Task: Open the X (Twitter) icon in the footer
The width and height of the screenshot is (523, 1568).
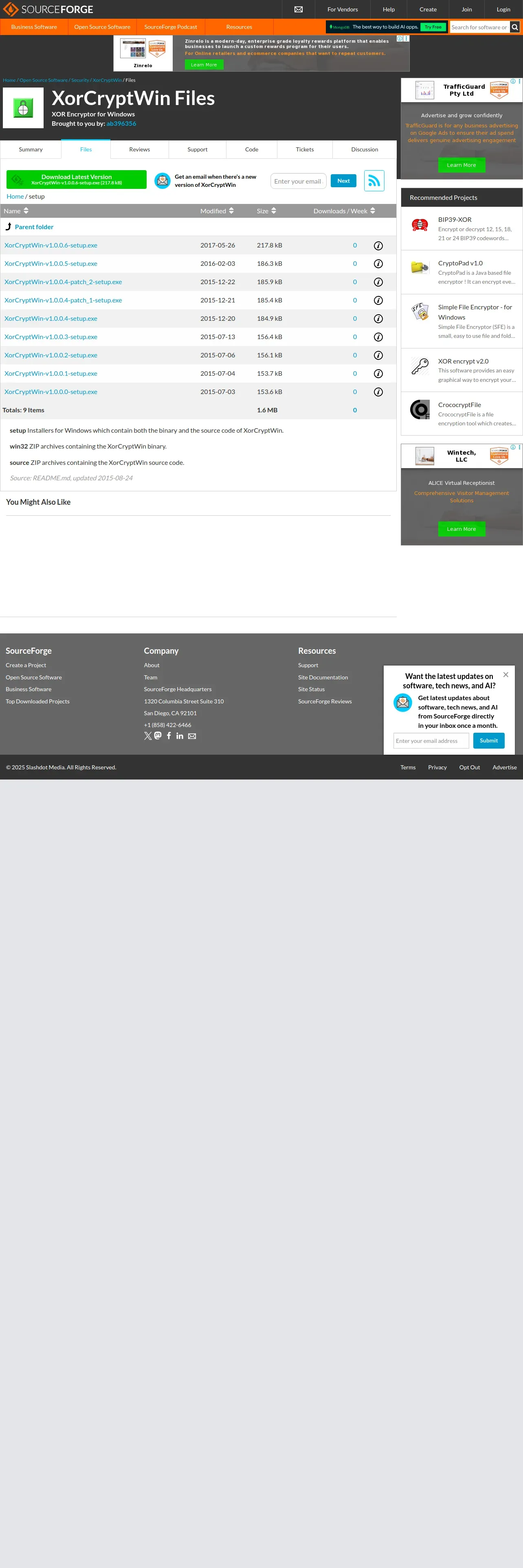Action: (148, 736)
